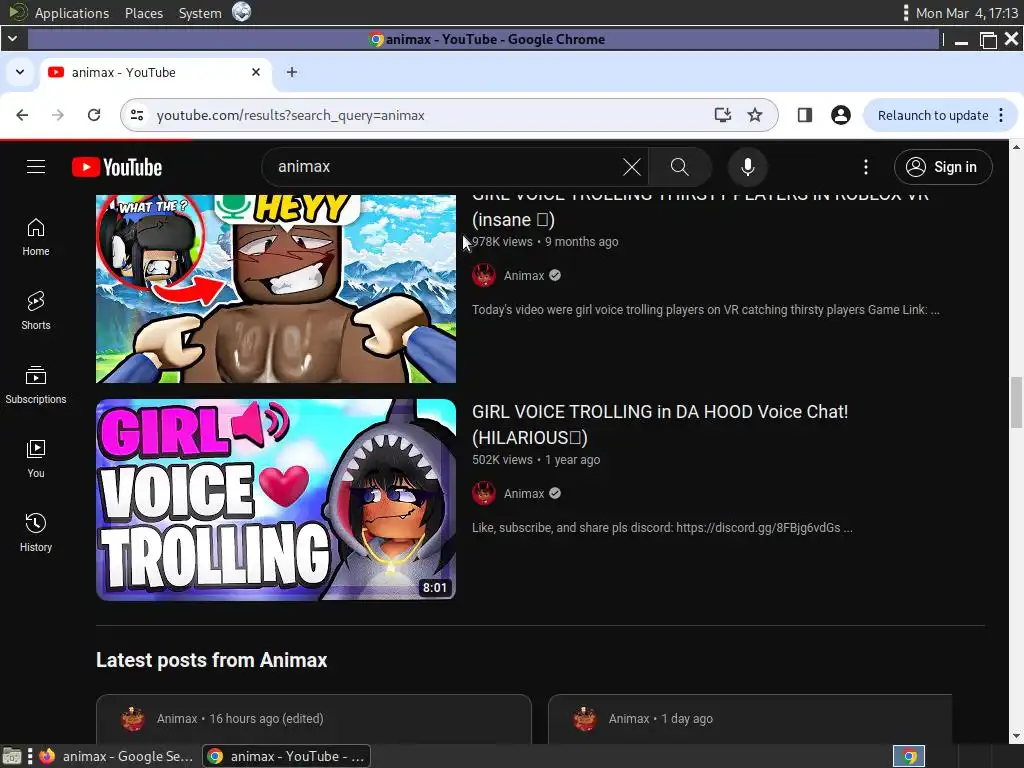Viewport: 1024px width, 768px height.
Task: Click the GIRL VOICE TROLLING video thumbnail
Action: click(276, 500)
